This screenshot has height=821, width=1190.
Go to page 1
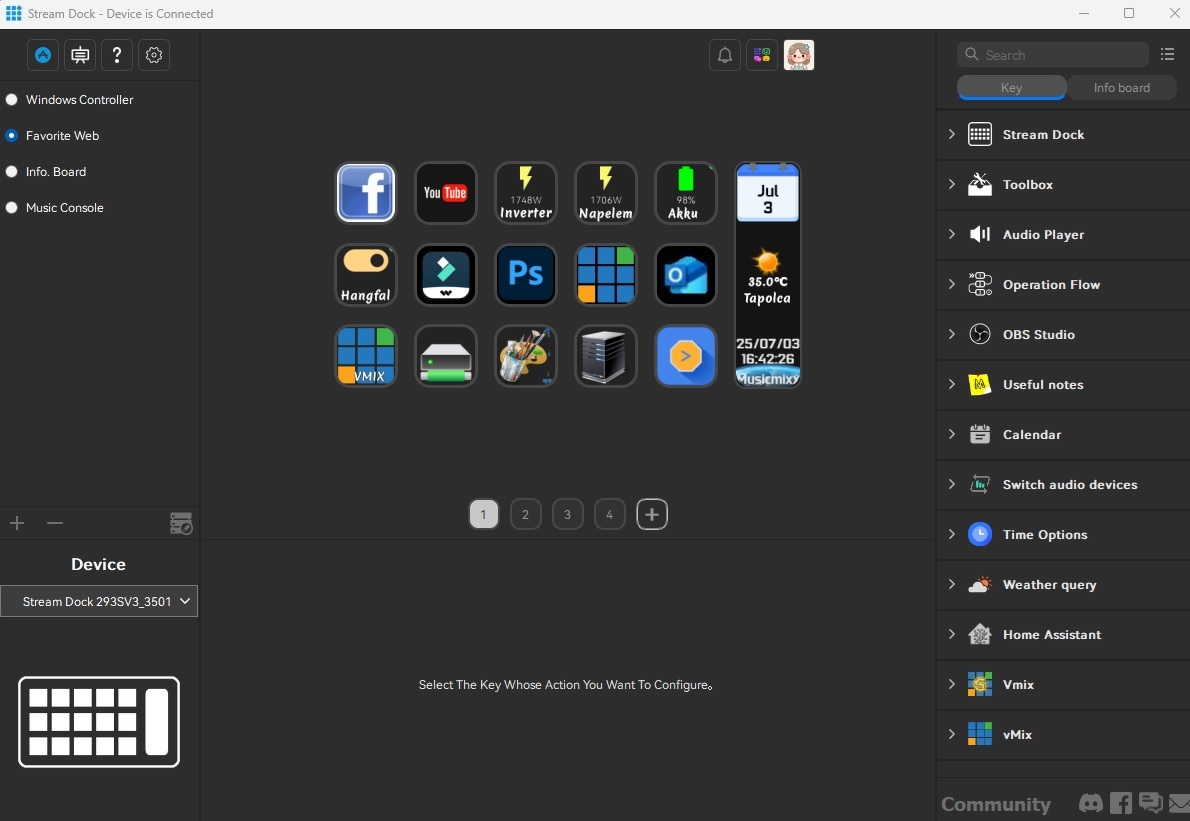tap(483, 514)
